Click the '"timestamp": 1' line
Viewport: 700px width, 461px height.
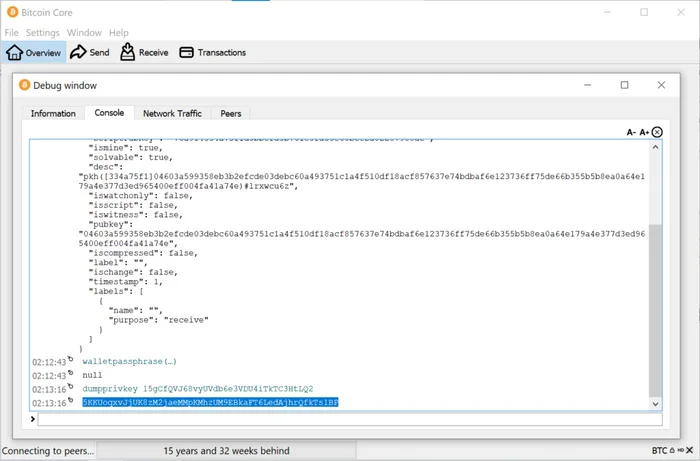[126, 282]
